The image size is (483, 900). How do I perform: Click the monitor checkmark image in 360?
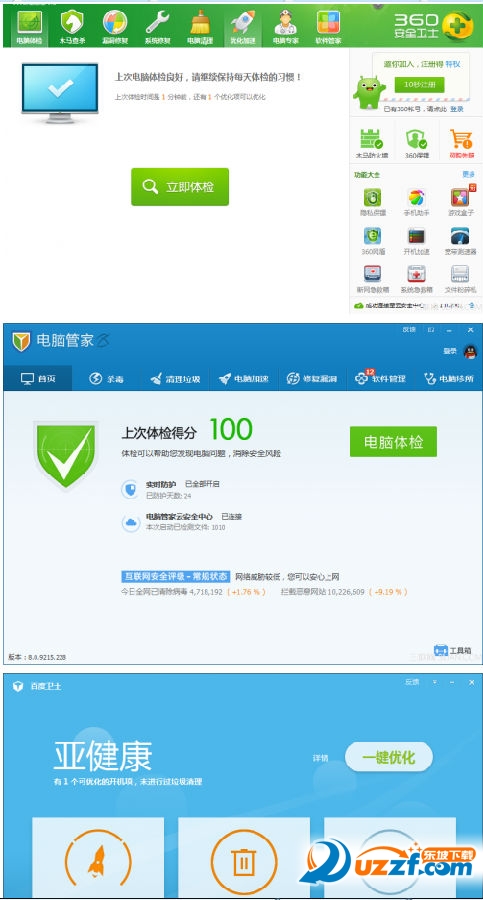click(60, 92)
